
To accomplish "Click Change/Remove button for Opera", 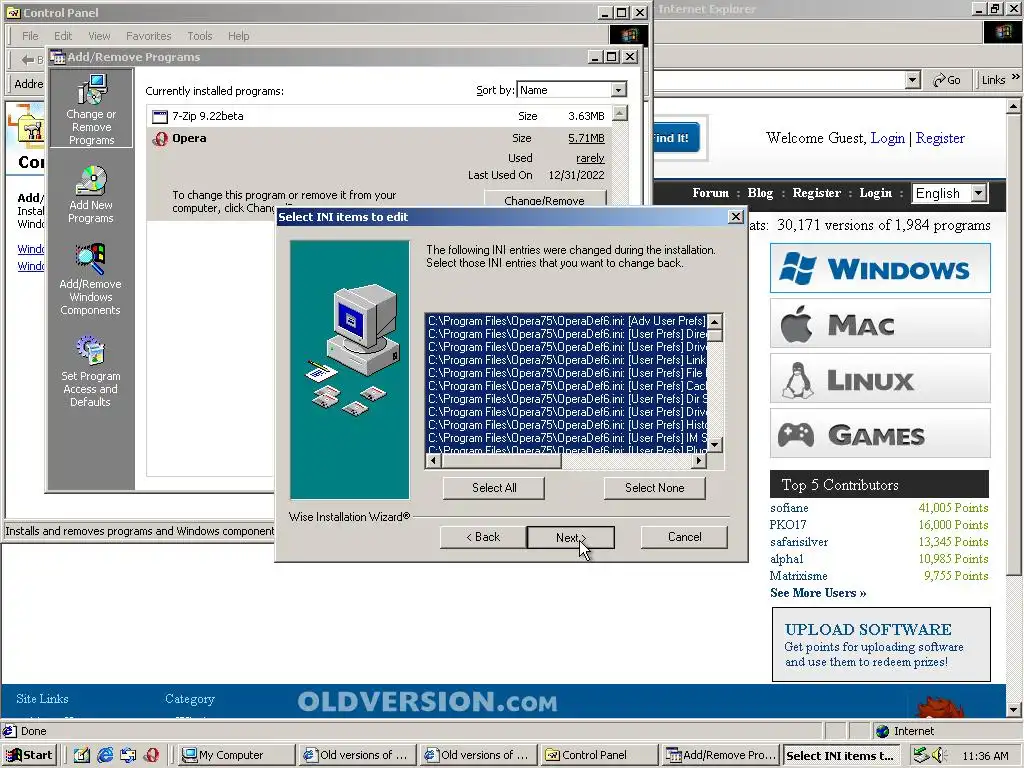I will (x=545, y=199).
